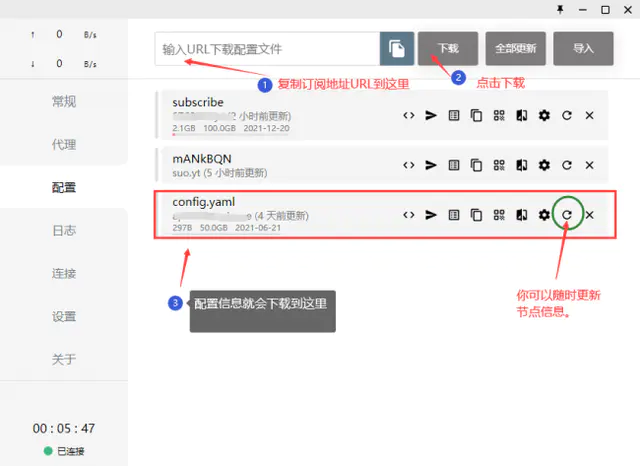This screenshot has width=640, height=466.
Task: Open the 常规 (General) tab
Action: click(x=64, y=101)
